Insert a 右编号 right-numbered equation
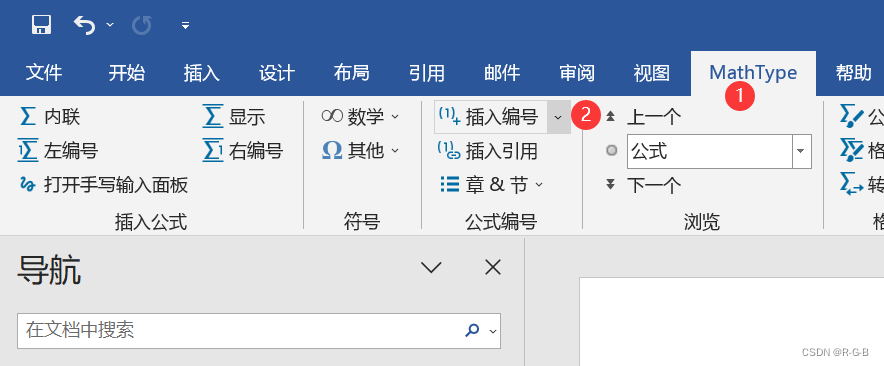The image size is (884, 366). point(243,151)
